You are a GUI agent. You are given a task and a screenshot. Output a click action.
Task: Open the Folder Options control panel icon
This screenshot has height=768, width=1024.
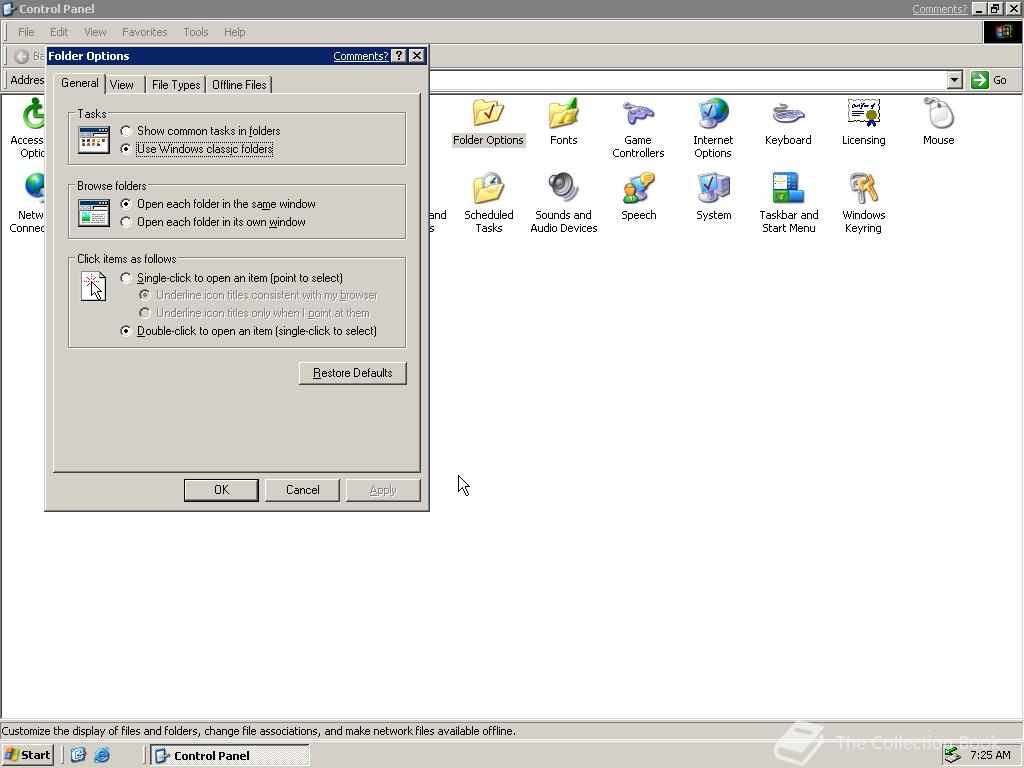click(488, 122)
